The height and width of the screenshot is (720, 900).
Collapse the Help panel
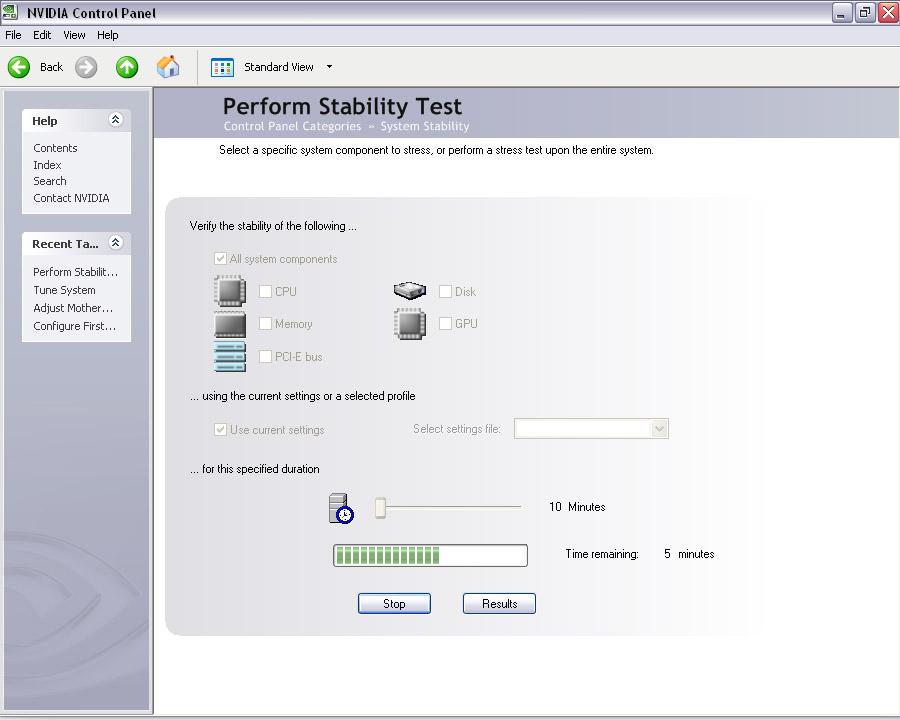click(x=115, y=119)
